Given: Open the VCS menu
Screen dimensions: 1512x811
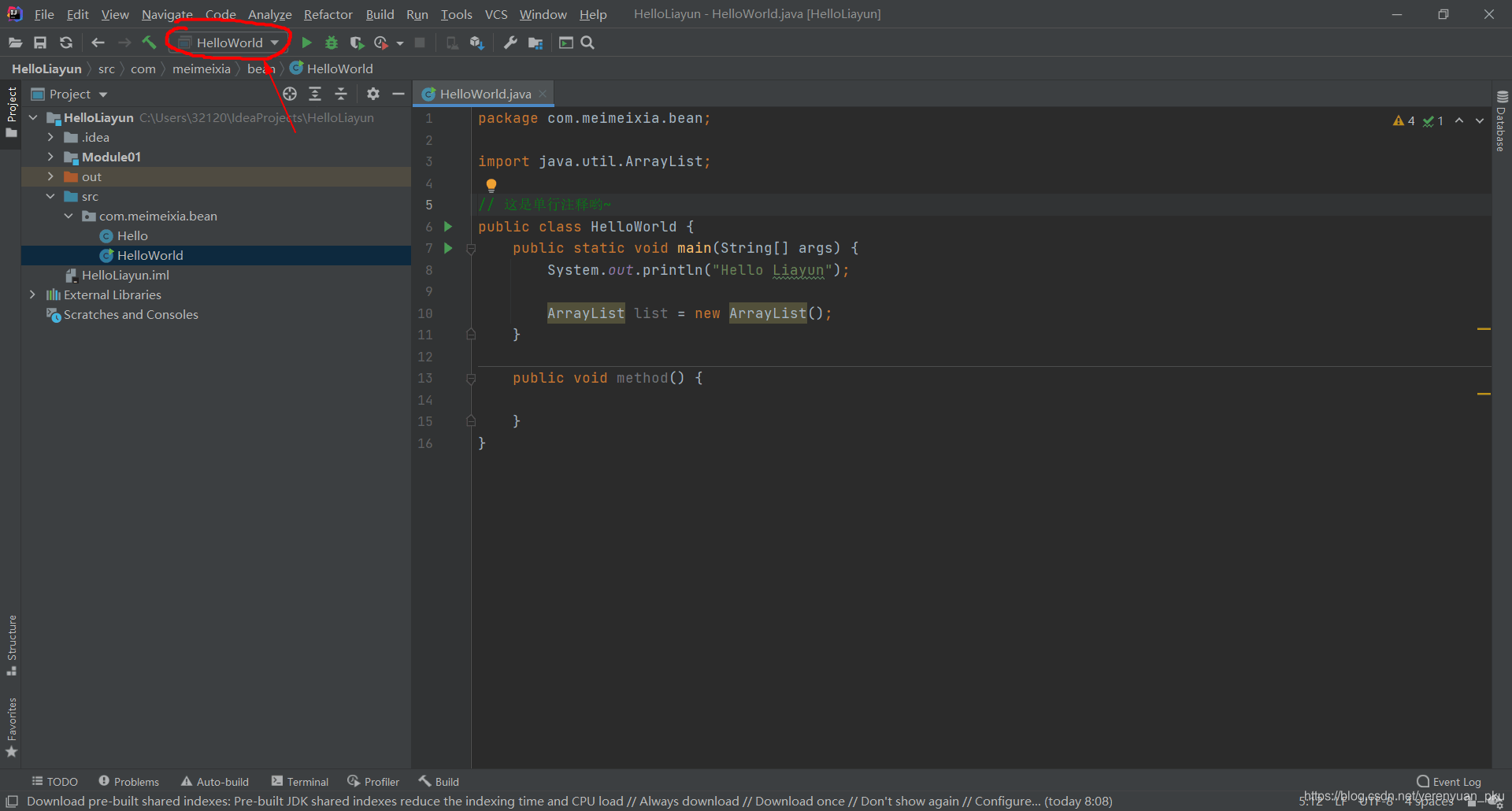Looking at the screenshot, I should (x=496, y=14).
